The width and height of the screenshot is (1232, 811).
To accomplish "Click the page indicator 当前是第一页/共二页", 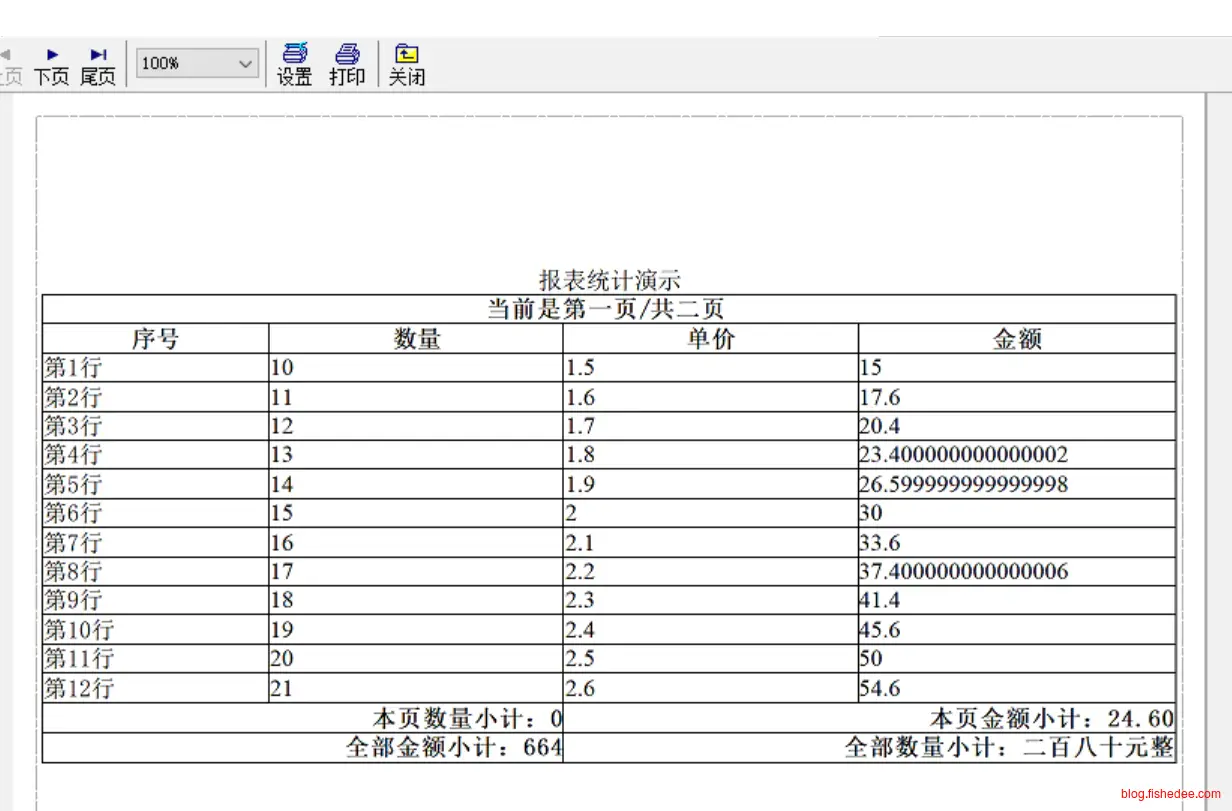I will tap(606, 309).
